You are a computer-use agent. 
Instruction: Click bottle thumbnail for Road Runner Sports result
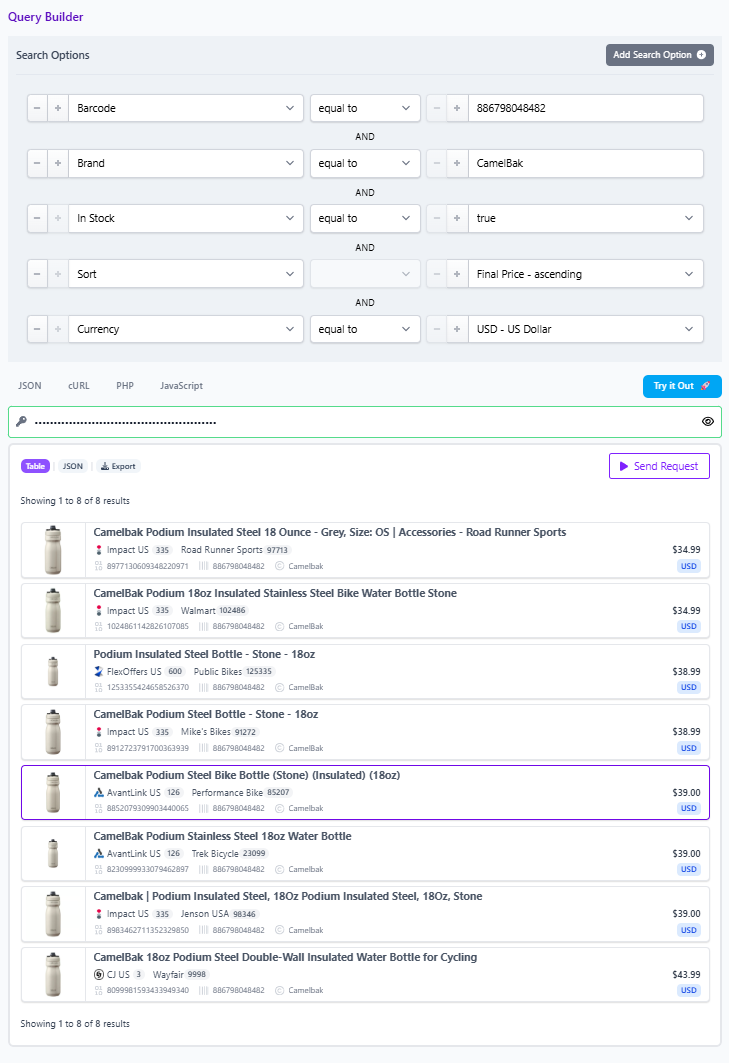(x=53, y=550)
